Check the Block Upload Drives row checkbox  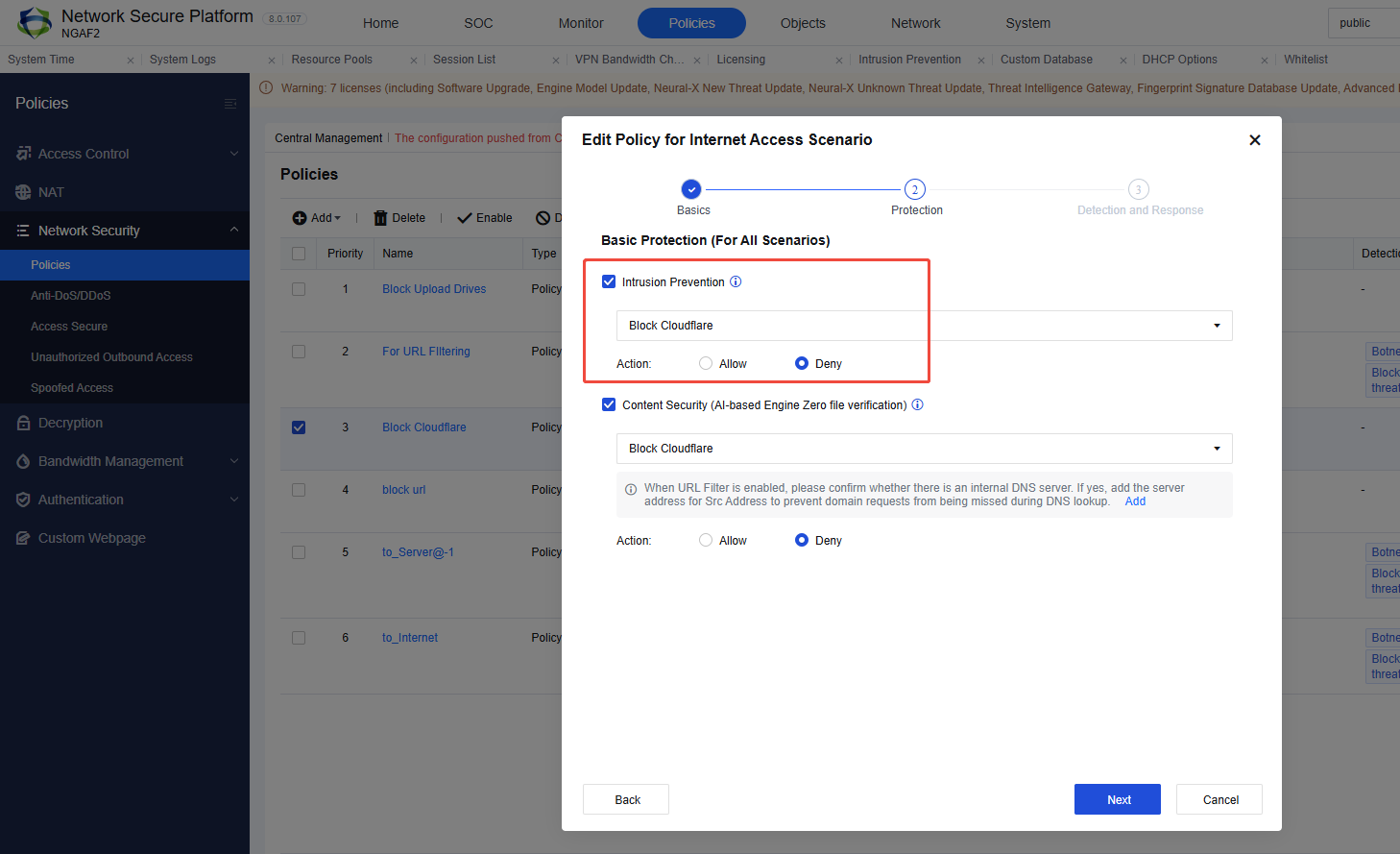[x=299, y=289]
